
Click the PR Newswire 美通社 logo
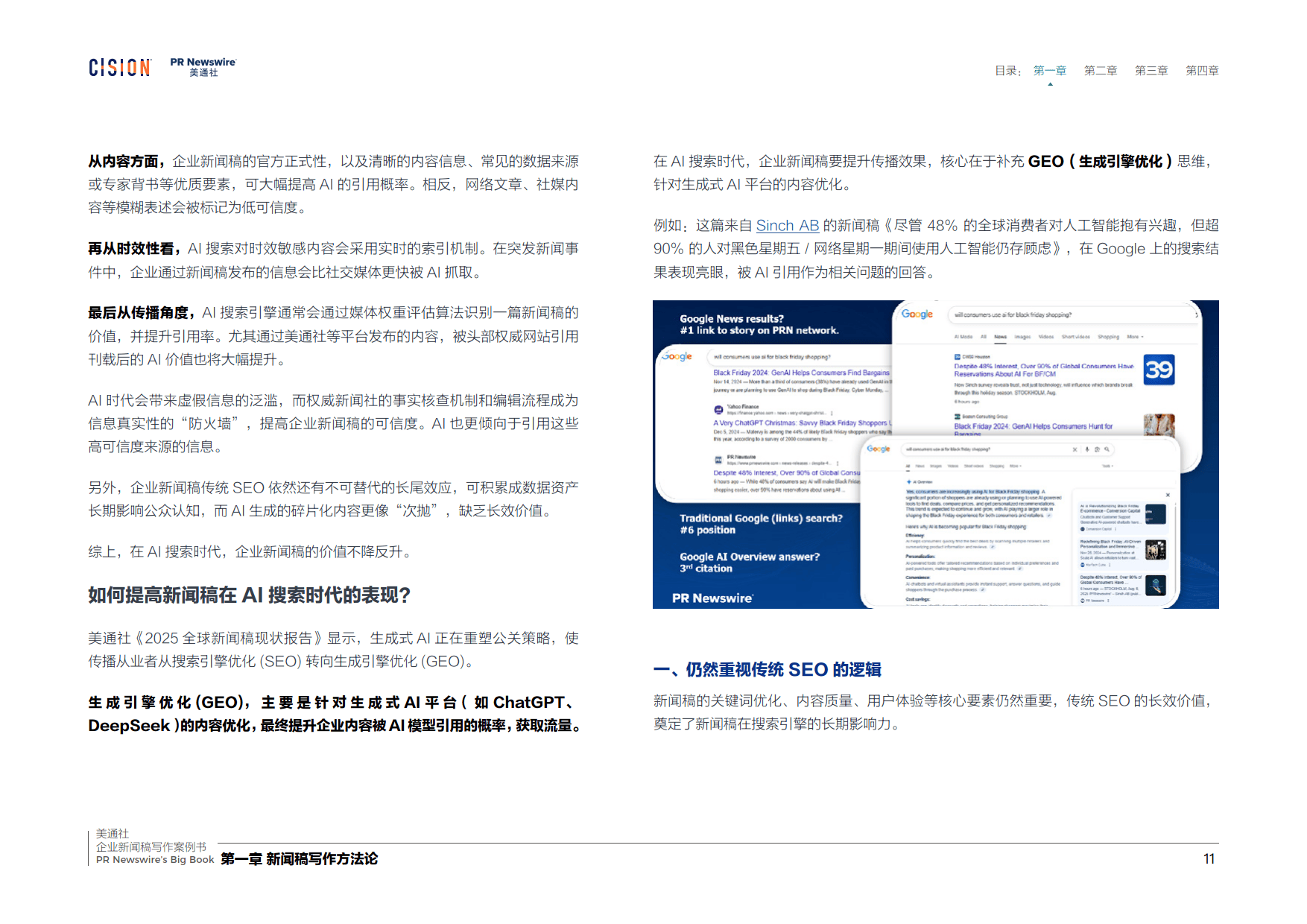(x=203, y=67)
